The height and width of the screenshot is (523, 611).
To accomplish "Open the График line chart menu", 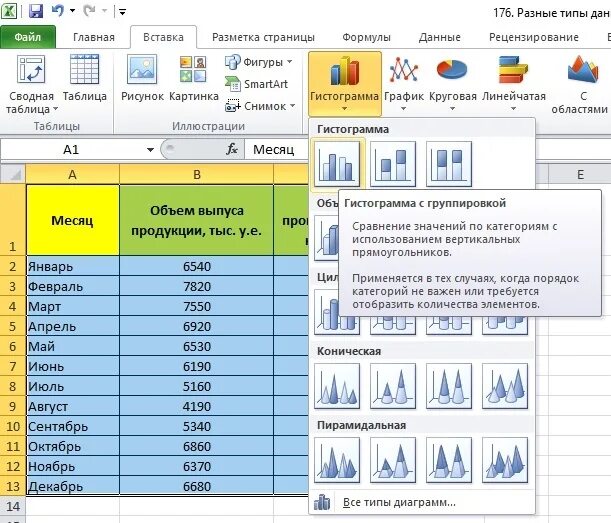I will click(x=404, y=84).
